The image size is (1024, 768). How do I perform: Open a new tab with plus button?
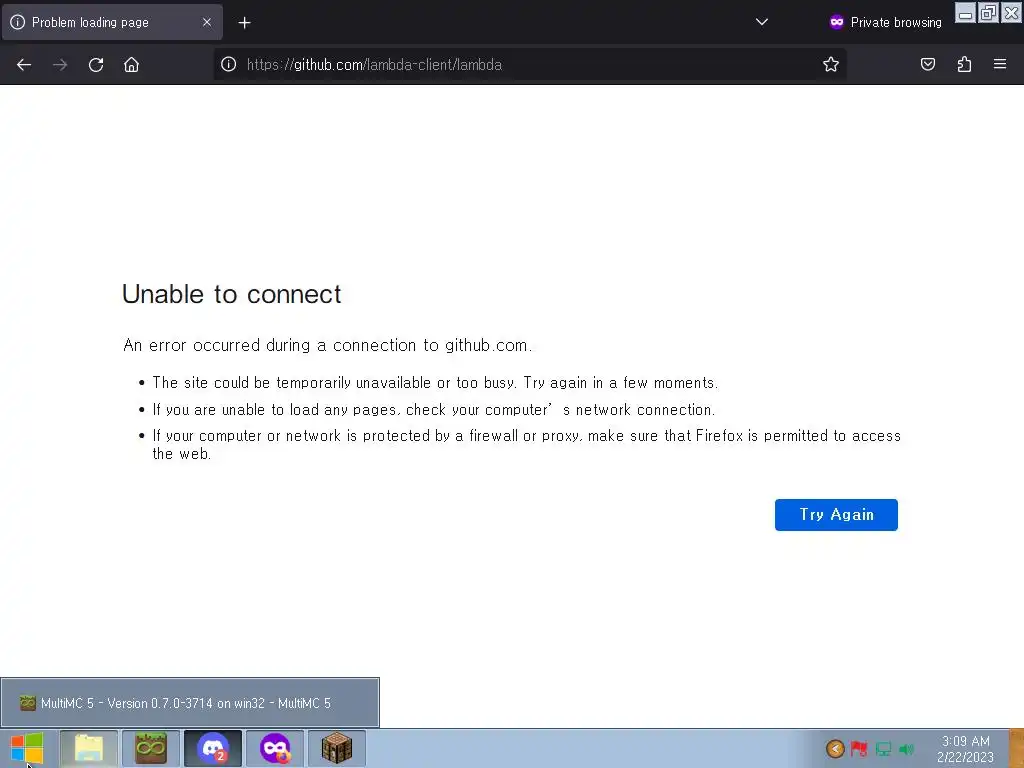[244, 23]
